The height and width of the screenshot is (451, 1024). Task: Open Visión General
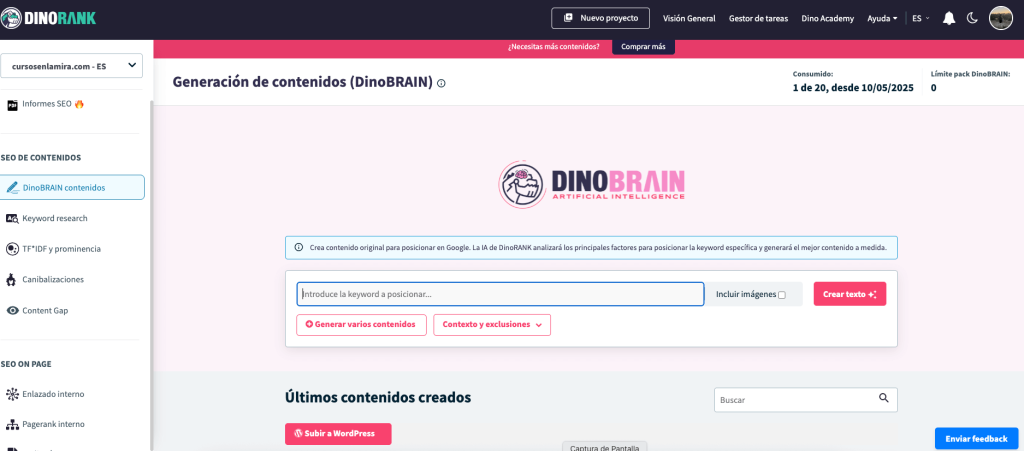689,18
